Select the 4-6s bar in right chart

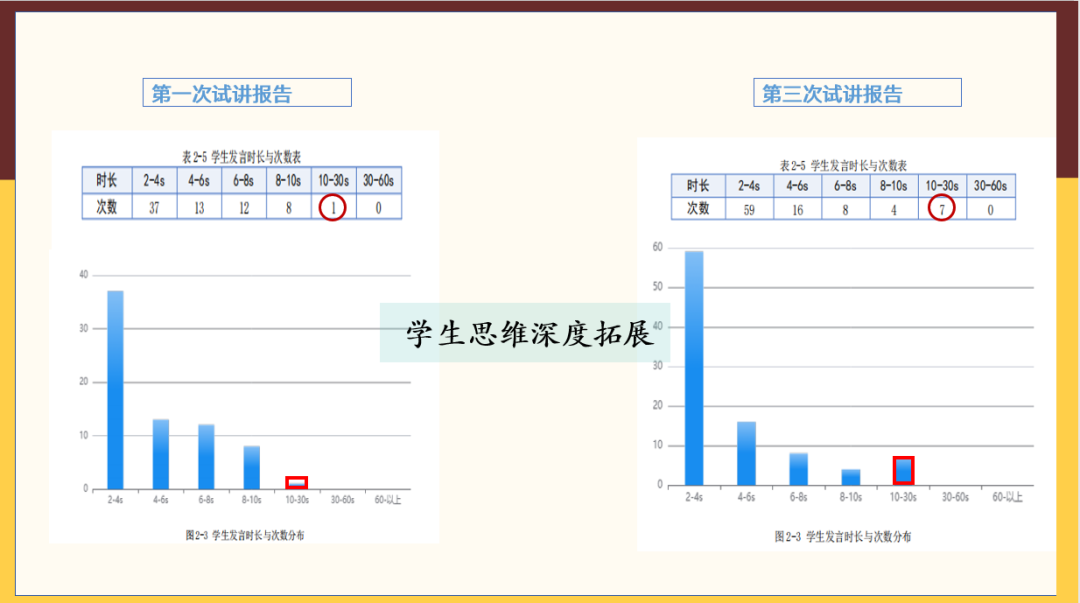coord(746,453)
